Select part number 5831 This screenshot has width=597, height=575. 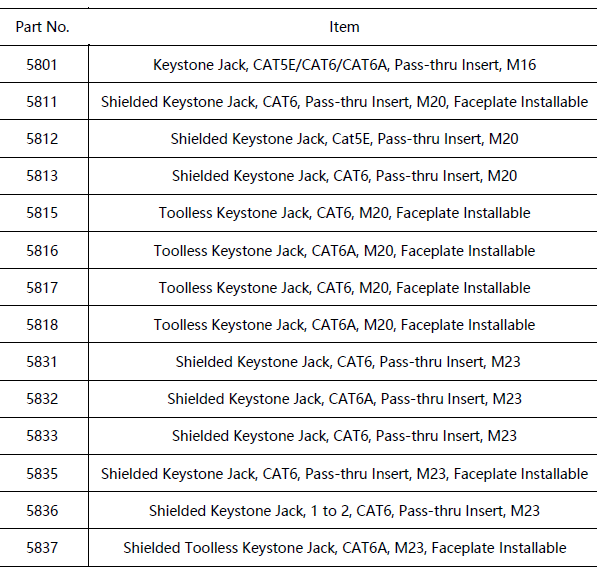click(x=42, y=362)
